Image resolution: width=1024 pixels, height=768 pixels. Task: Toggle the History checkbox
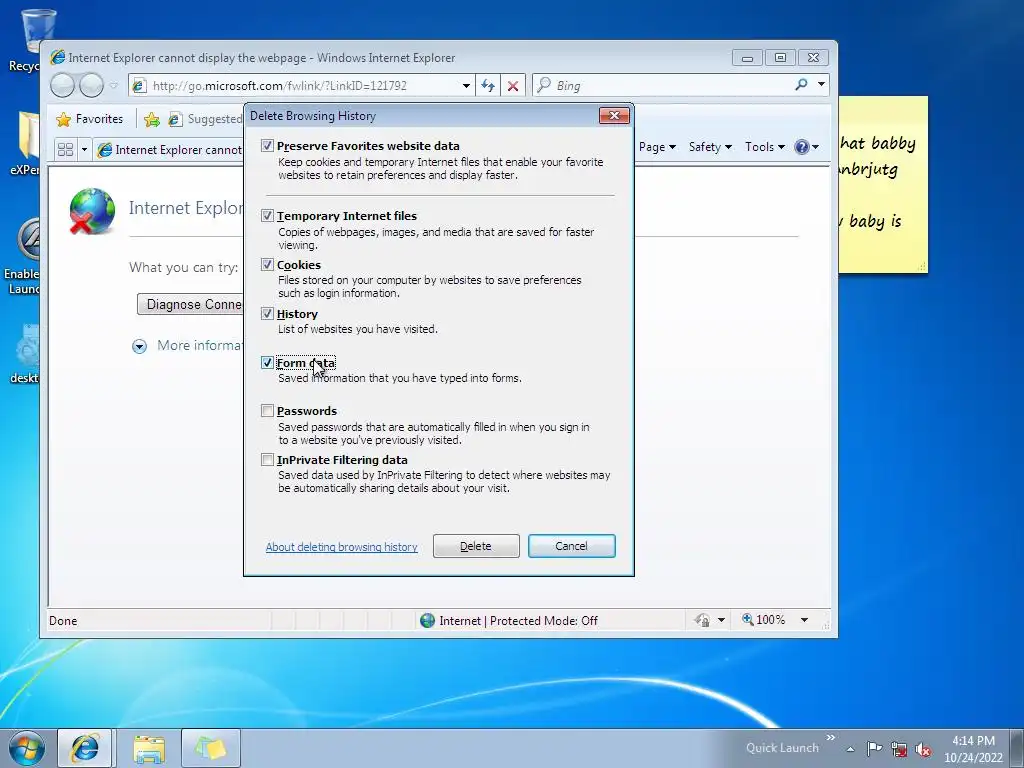coord(267,313)
